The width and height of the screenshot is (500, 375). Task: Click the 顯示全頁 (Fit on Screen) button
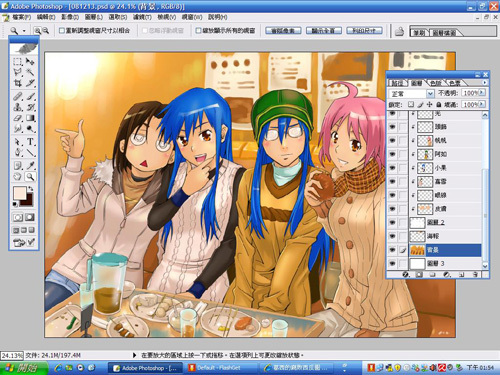[324, 31]
